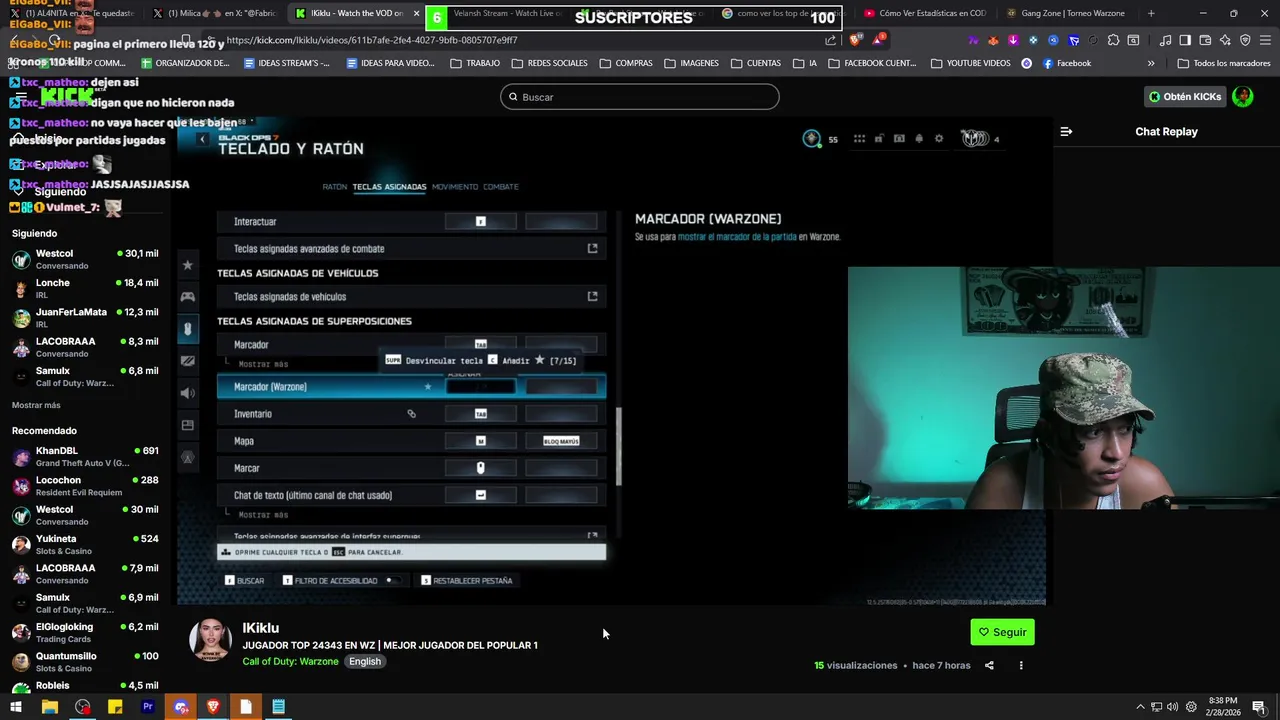Open the browser main menu hamburger icon

point(1264,40)
